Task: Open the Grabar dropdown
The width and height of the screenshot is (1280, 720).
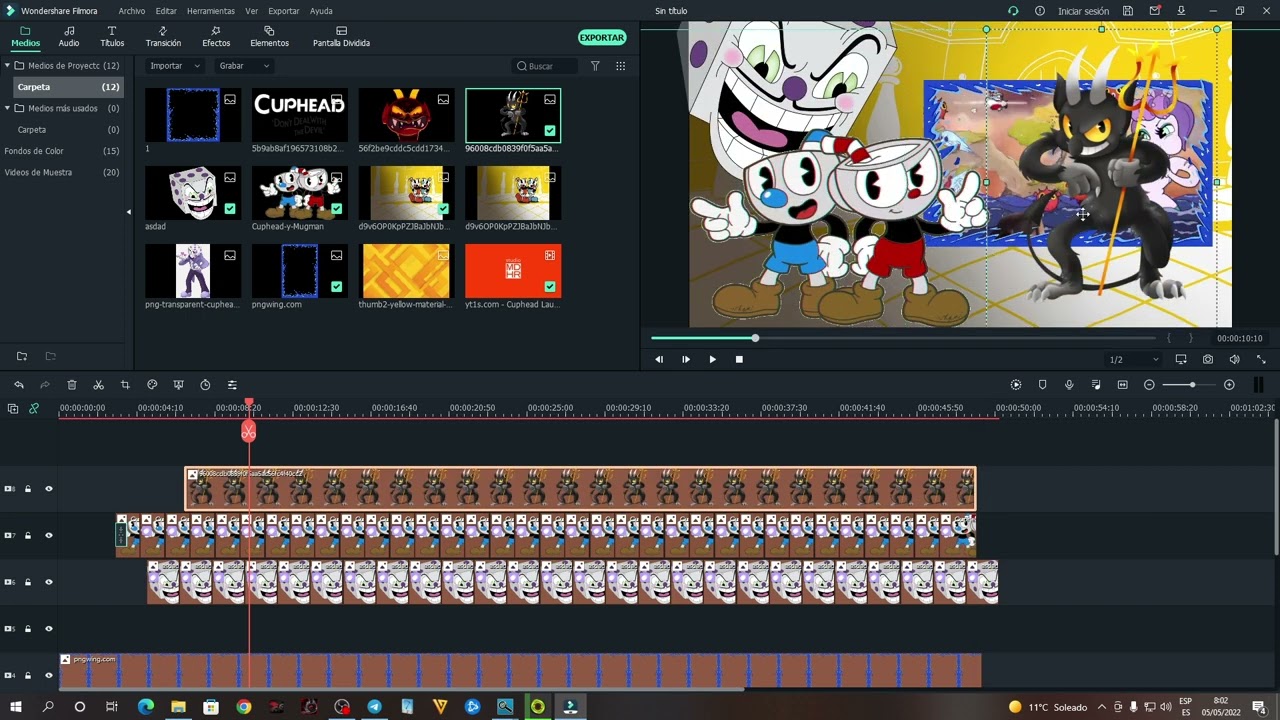Action: coord(243,66)
